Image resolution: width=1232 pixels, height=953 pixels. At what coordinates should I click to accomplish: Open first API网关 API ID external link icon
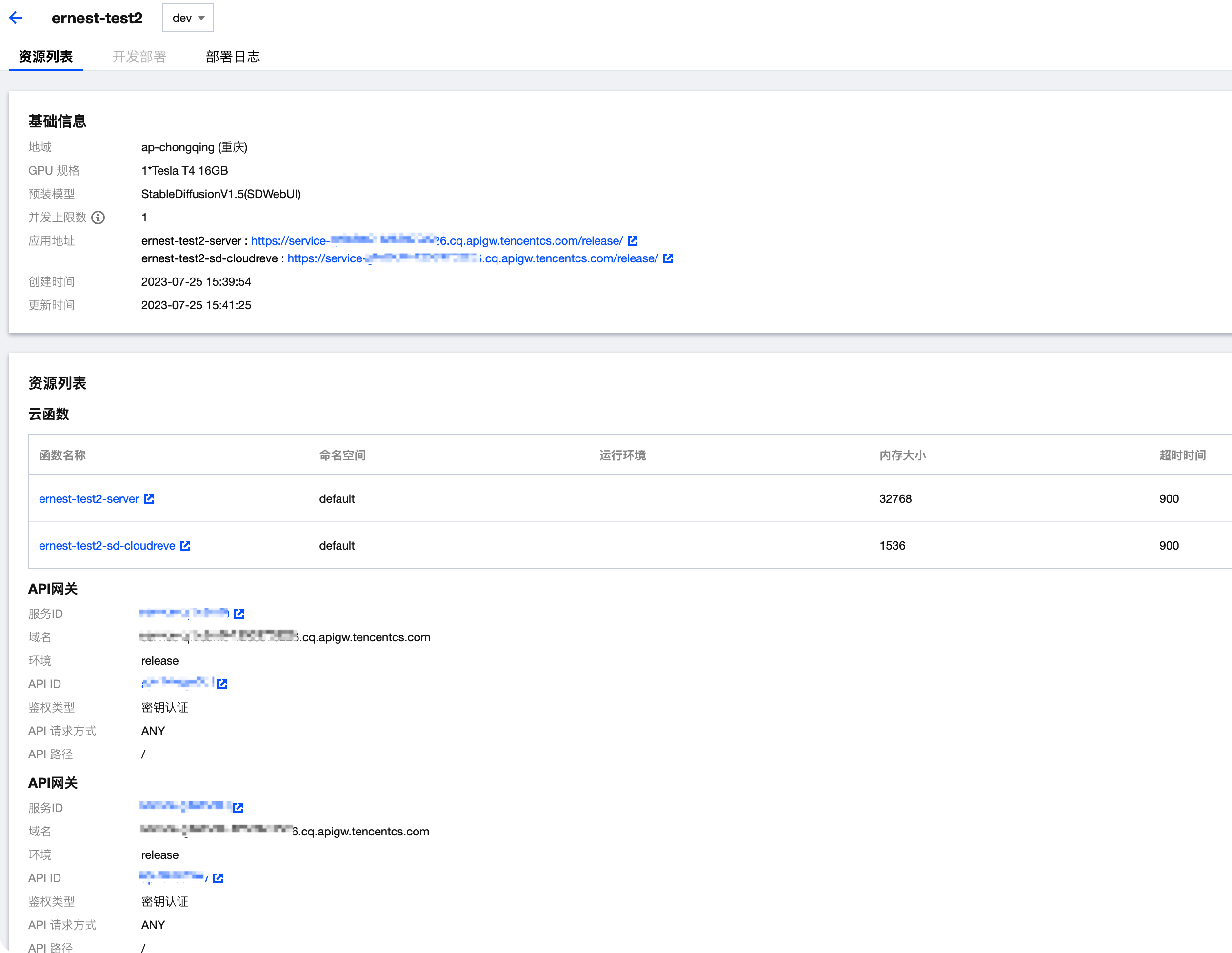(x=223, y=684)
